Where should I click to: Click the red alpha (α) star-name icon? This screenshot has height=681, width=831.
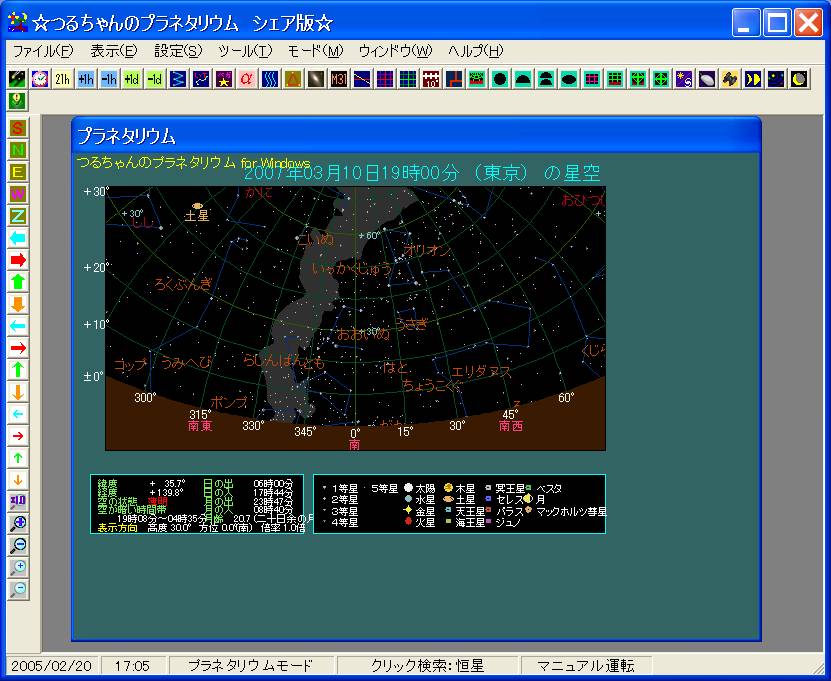[247, 79]
